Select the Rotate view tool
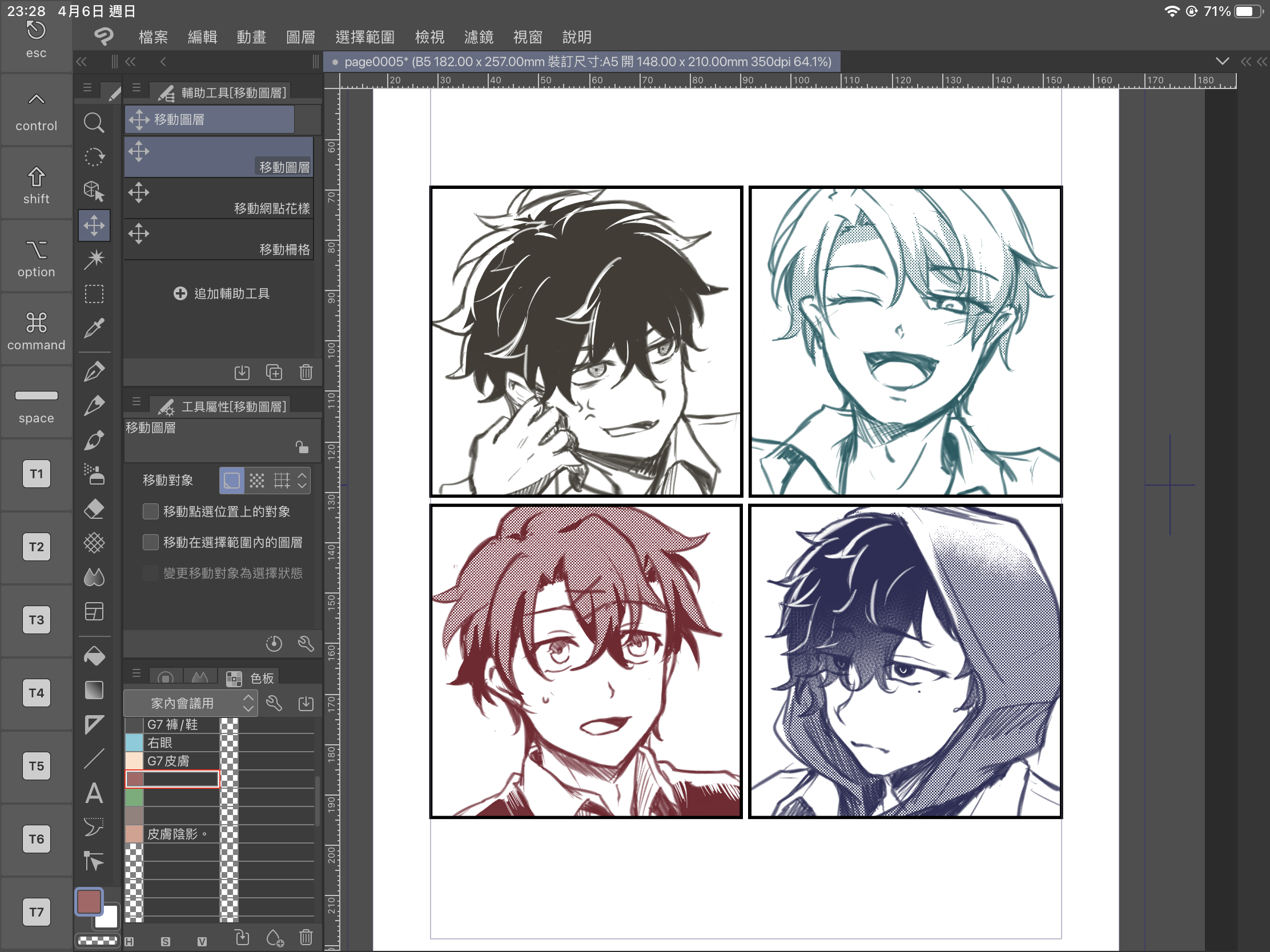 (x=94, y=156)
